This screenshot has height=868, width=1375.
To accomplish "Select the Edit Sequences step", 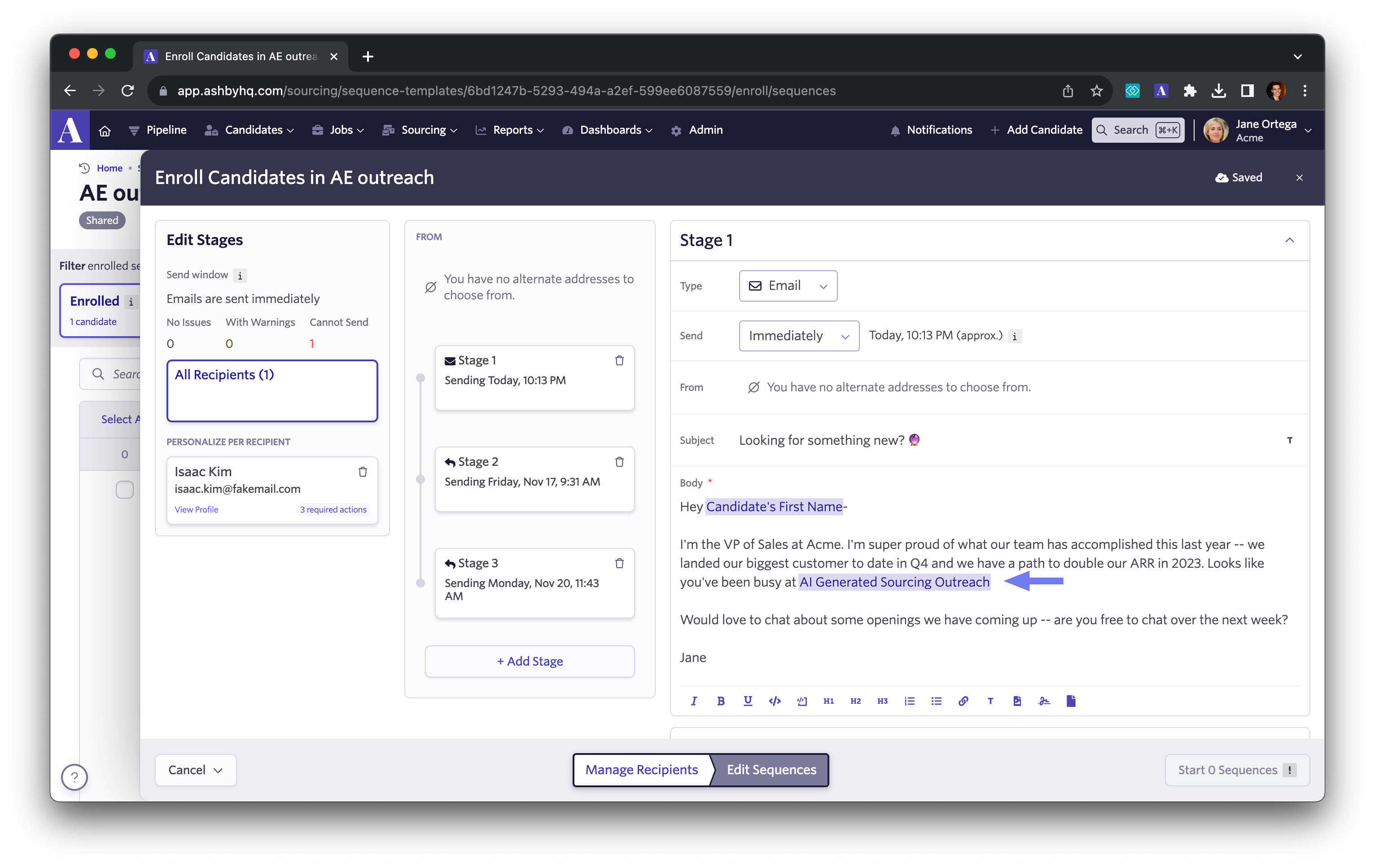I will click(x=771, y=769).
